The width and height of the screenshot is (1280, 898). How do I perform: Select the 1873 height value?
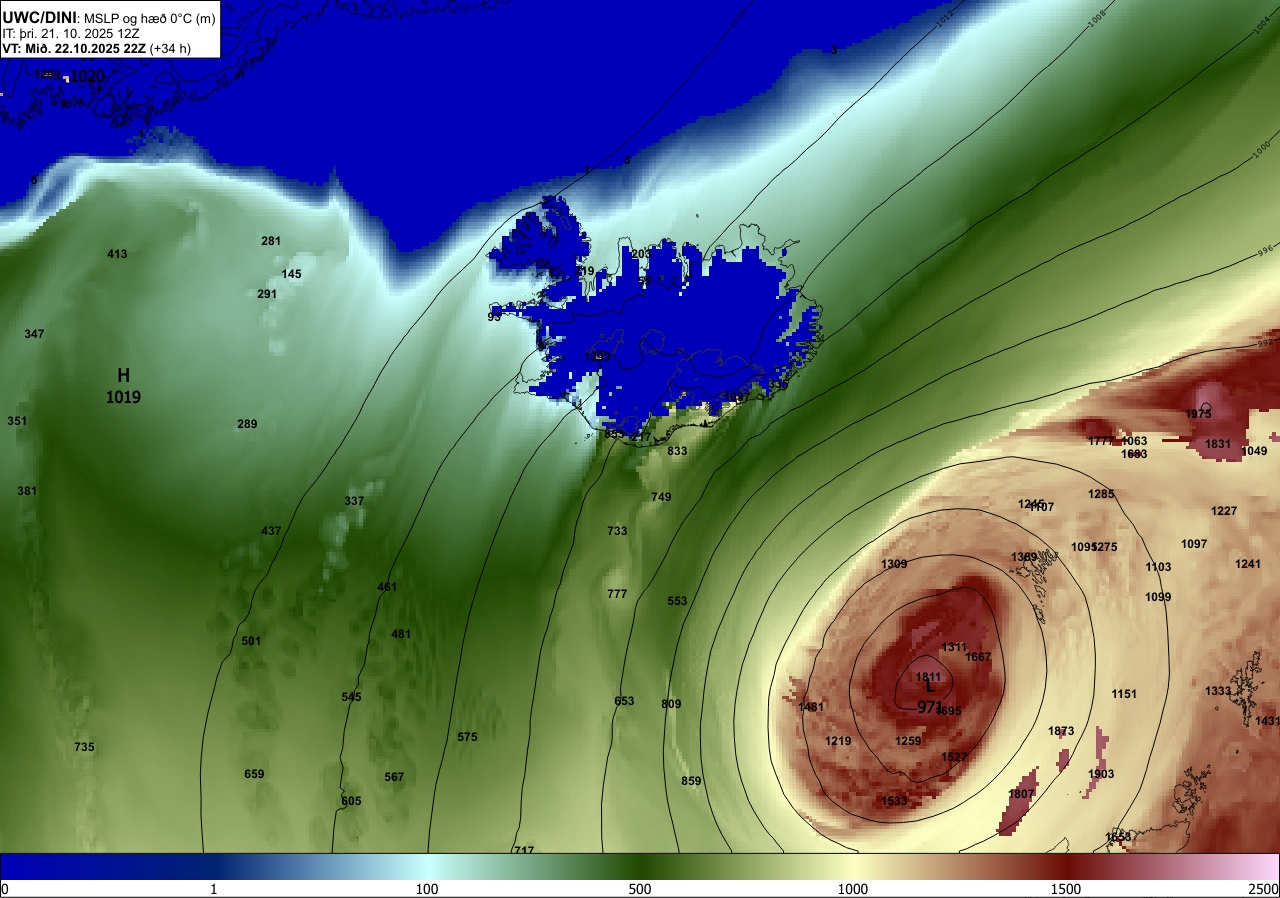click(x=1061, y=731)
